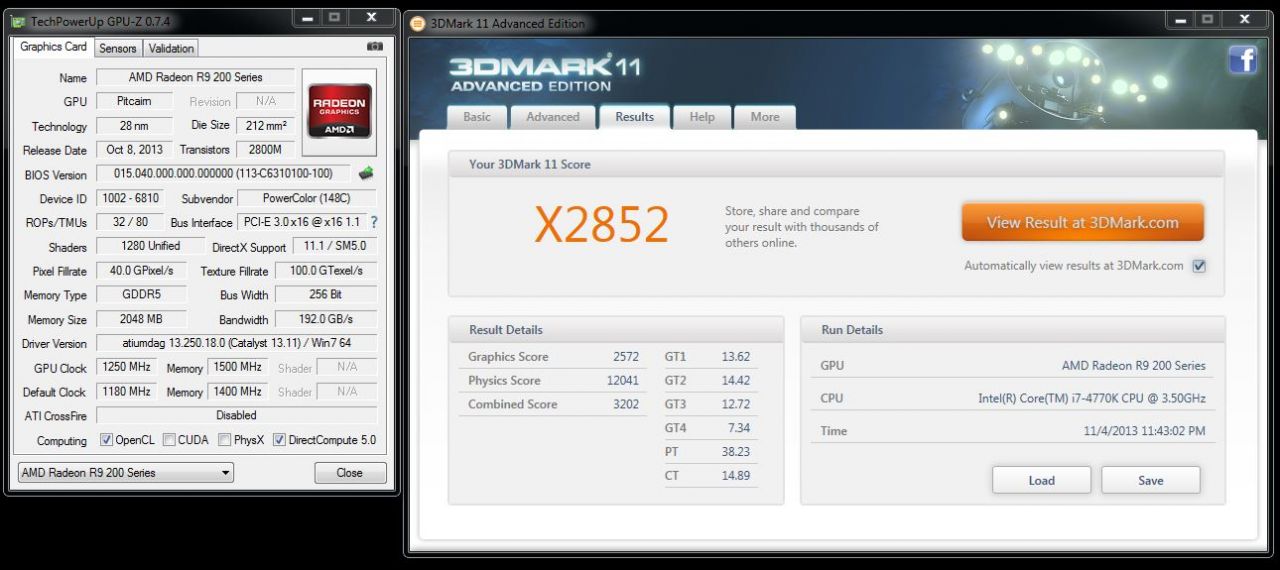The height and width of the screenshot is (570, 1280).
Task: Uncheck Automatically view results at 3DMark.com
Action: 1199,266
